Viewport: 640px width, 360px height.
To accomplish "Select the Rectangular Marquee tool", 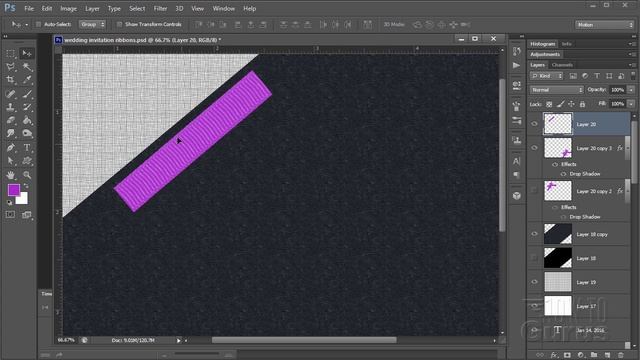I will (x=11, y=53).
